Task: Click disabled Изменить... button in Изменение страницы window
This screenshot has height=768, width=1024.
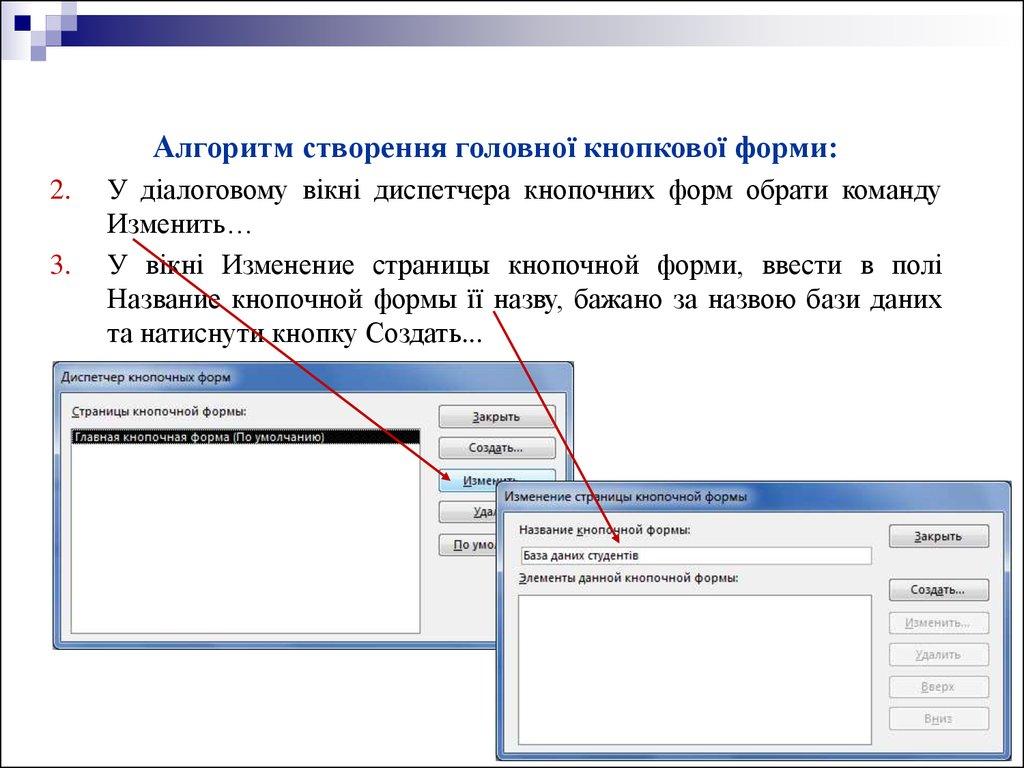Action: click(x=938, y=622)
